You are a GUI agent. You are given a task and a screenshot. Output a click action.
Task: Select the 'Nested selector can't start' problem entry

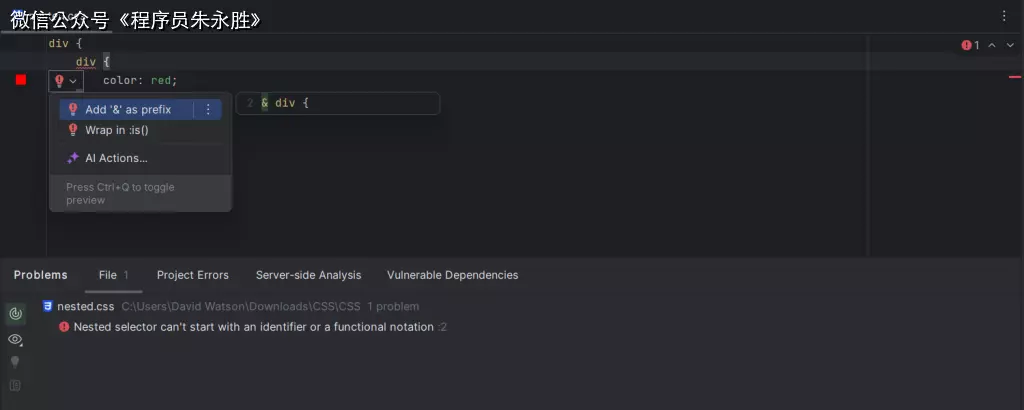pos(254,327)
